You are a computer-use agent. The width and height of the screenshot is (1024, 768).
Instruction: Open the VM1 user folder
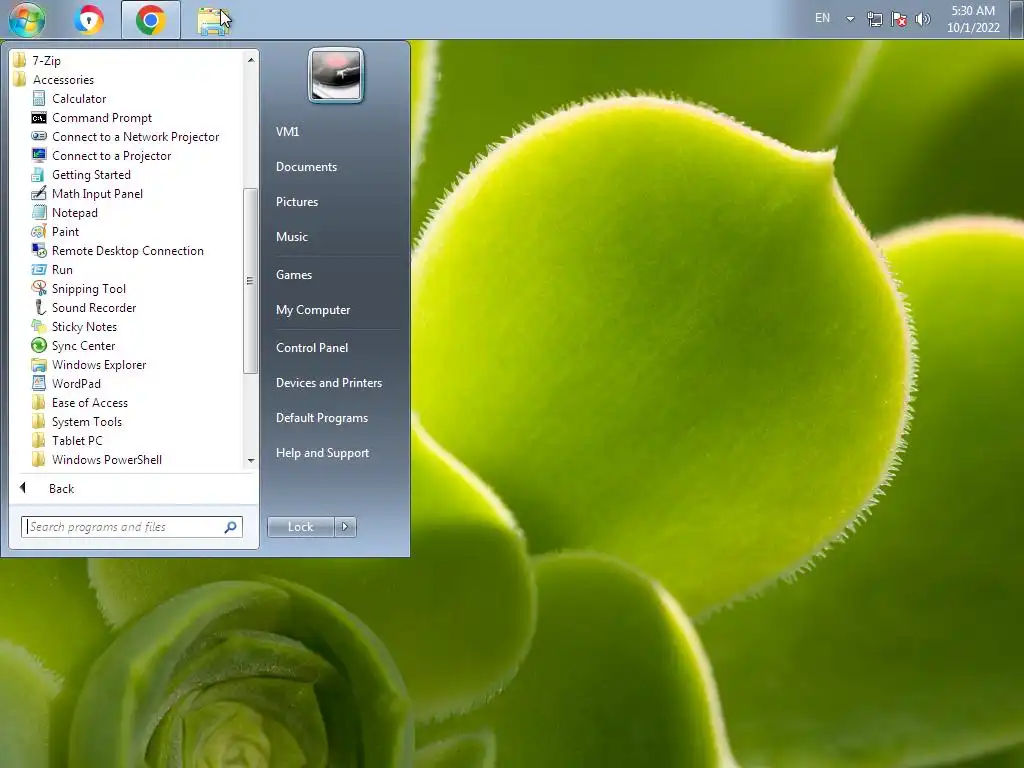pyautogui.click(x=287, y=131)
